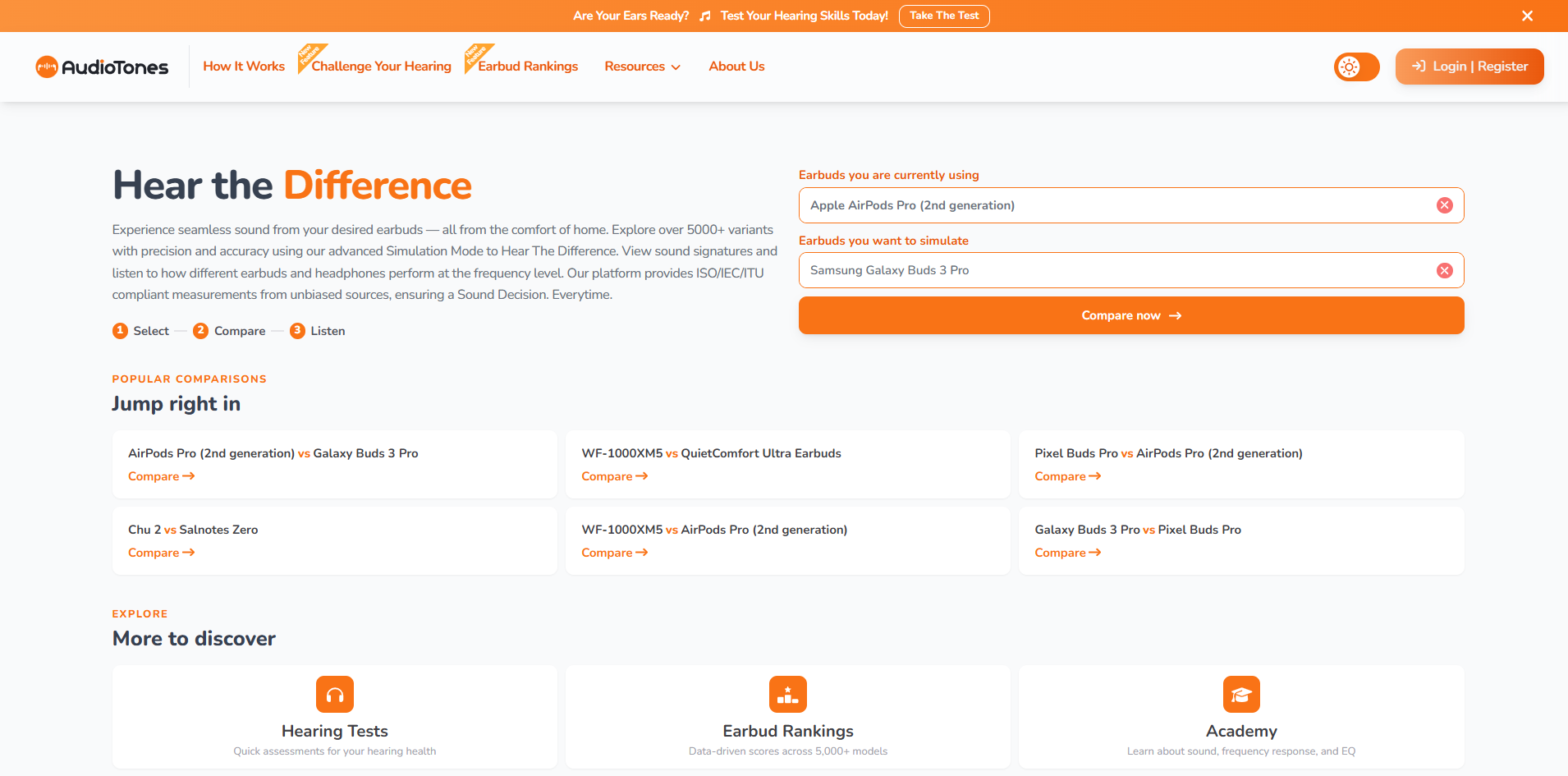Click 'Quick assessments for your hearing health' text
Image resolution: width=1568 pixels, height=776 pixels.
coord(335,751)
